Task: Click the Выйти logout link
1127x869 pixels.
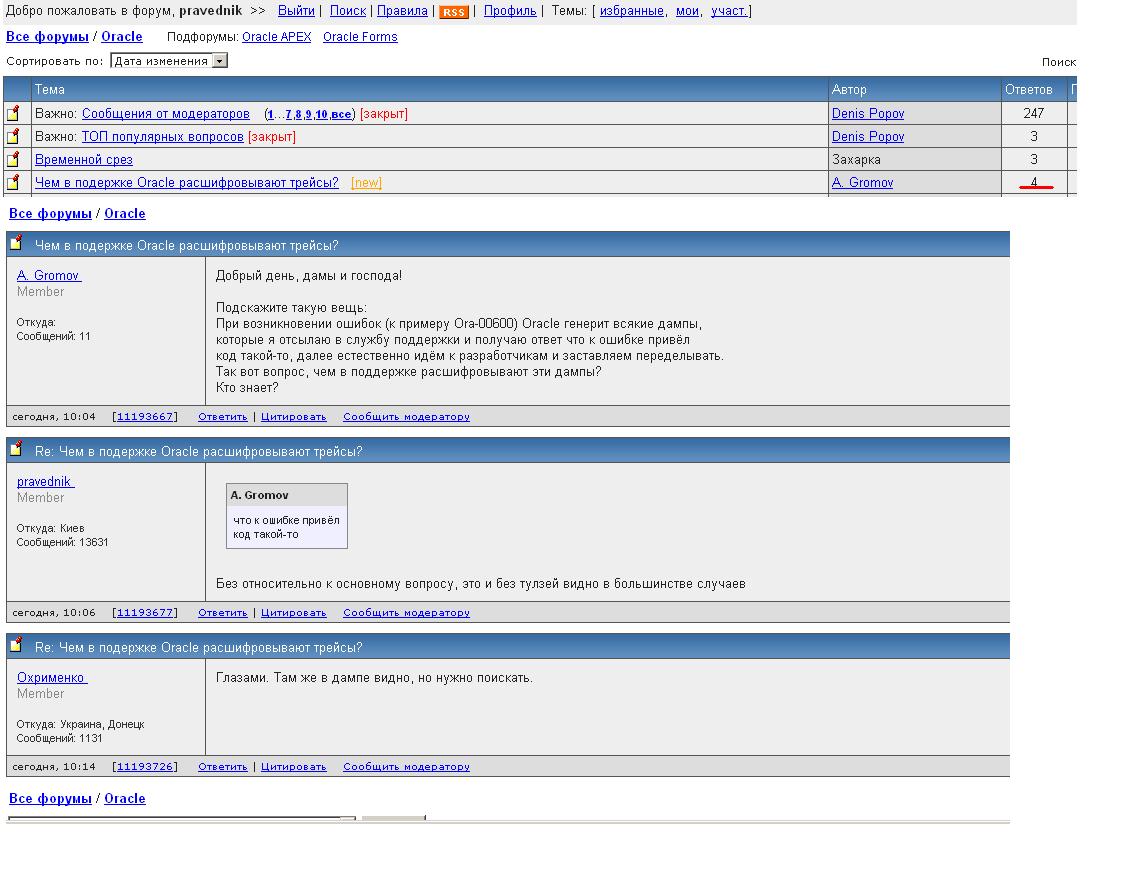Action: [295, 11]
